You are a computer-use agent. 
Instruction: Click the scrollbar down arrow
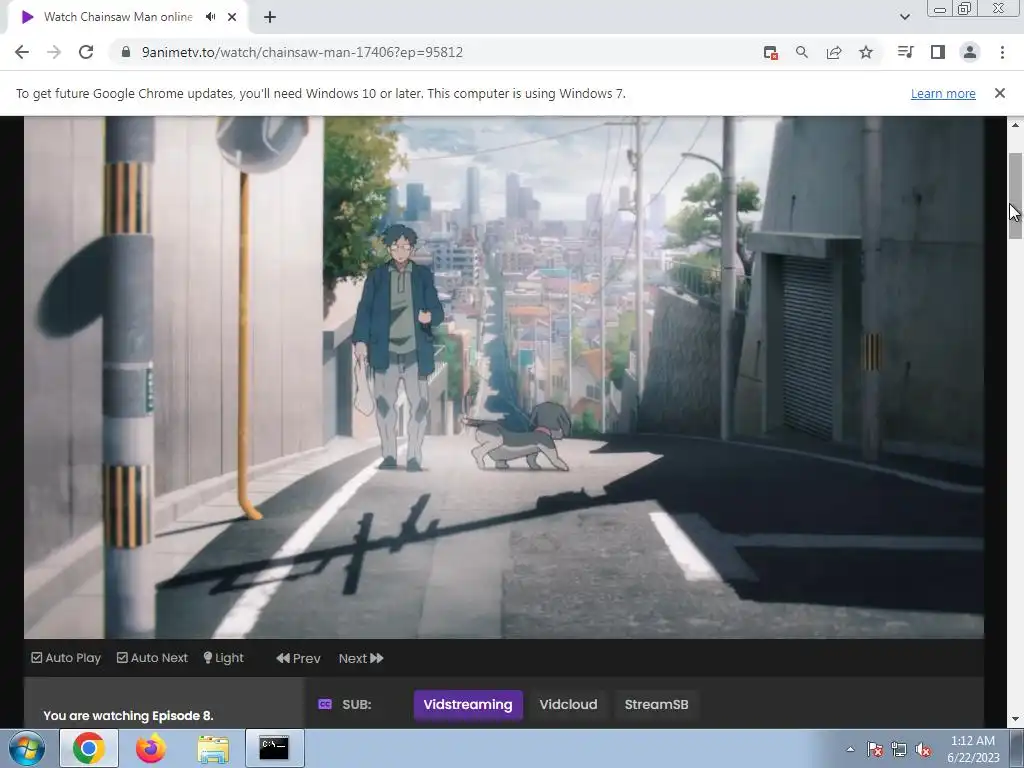[x=1015, y=719]
